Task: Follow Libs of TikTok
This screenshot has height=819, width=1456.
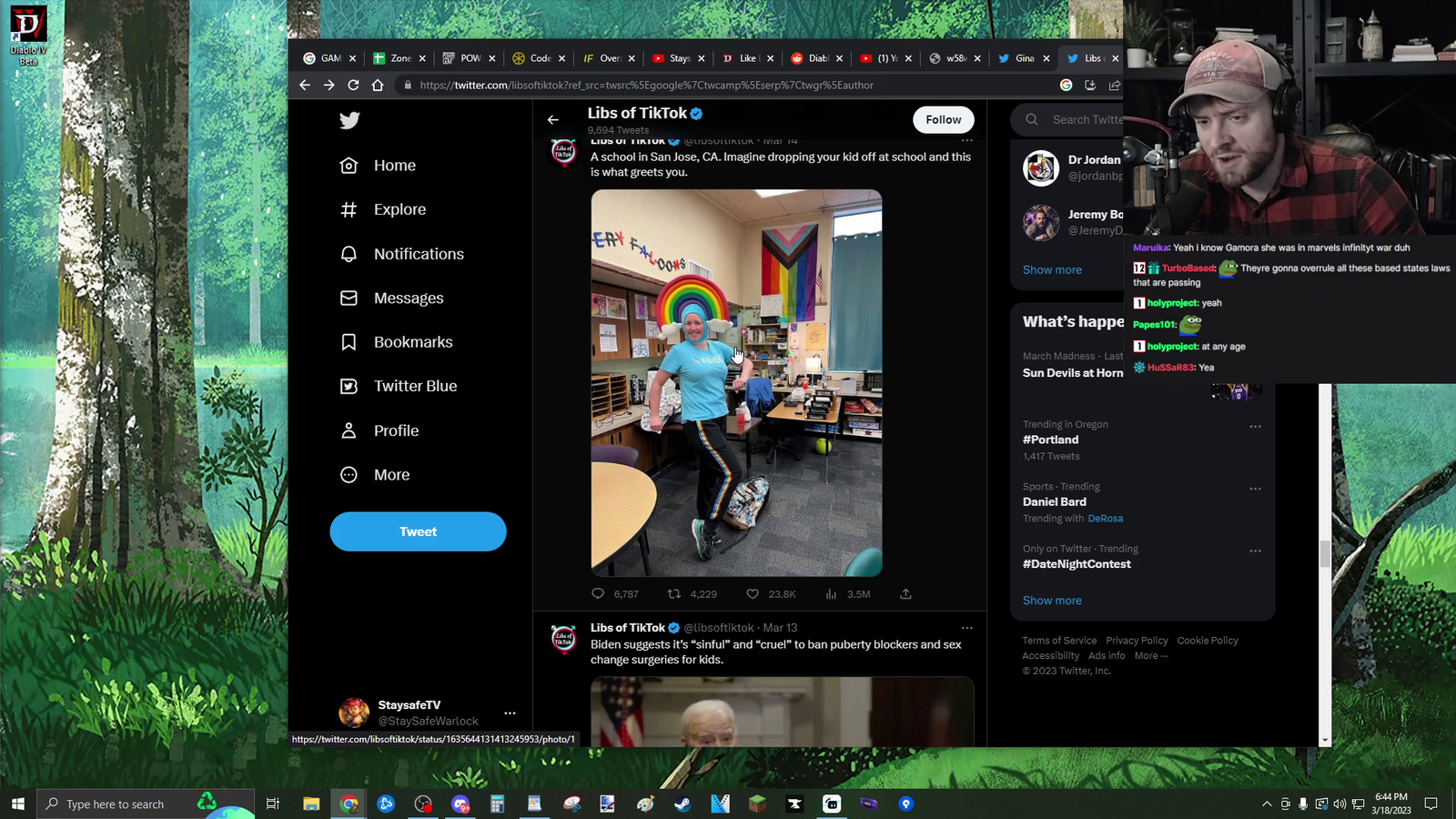Action: [x=943, y=120]
